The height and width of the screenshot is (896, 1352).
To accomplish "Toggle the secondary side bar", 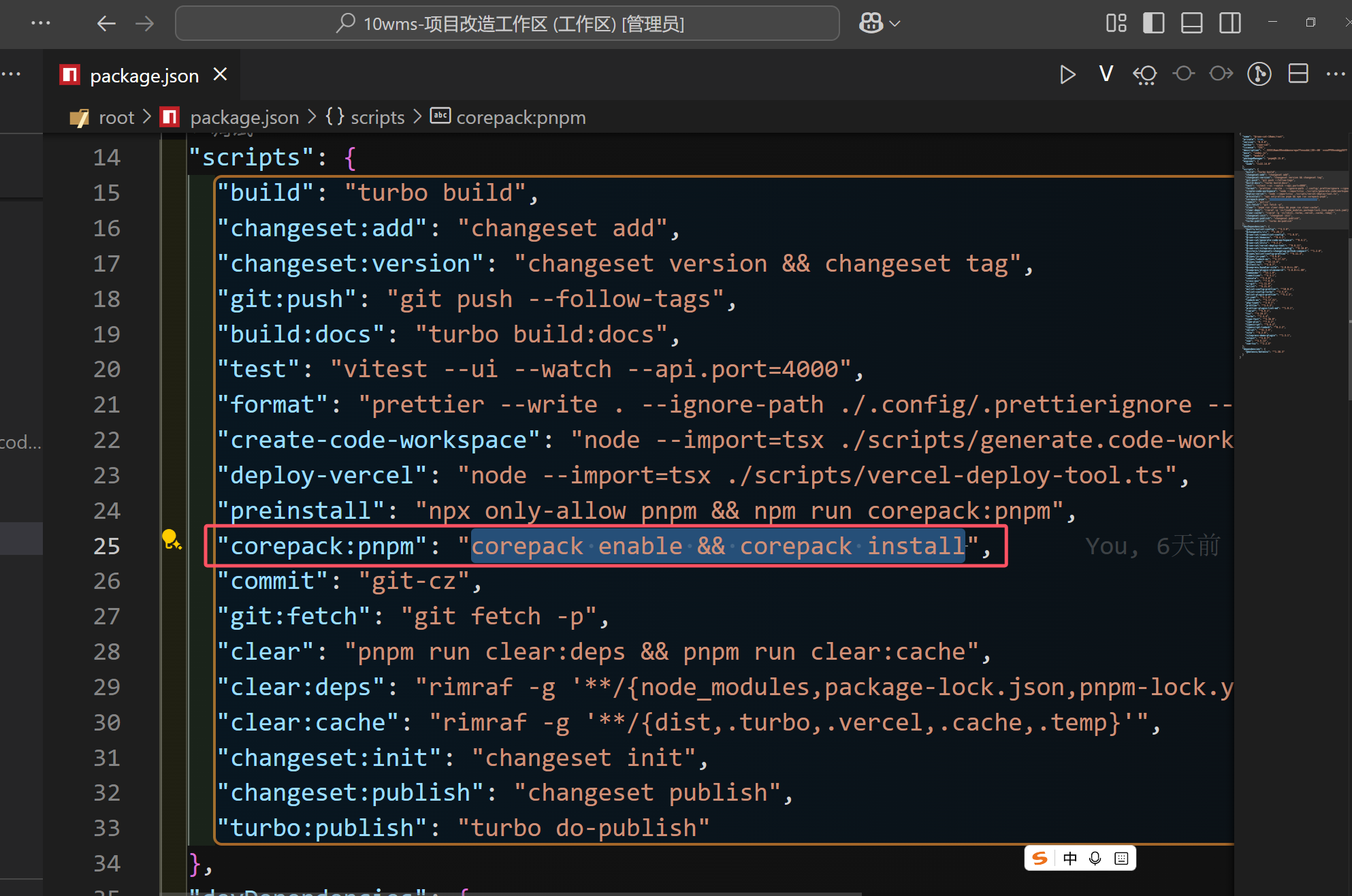I will click(x=1229, y=23).
